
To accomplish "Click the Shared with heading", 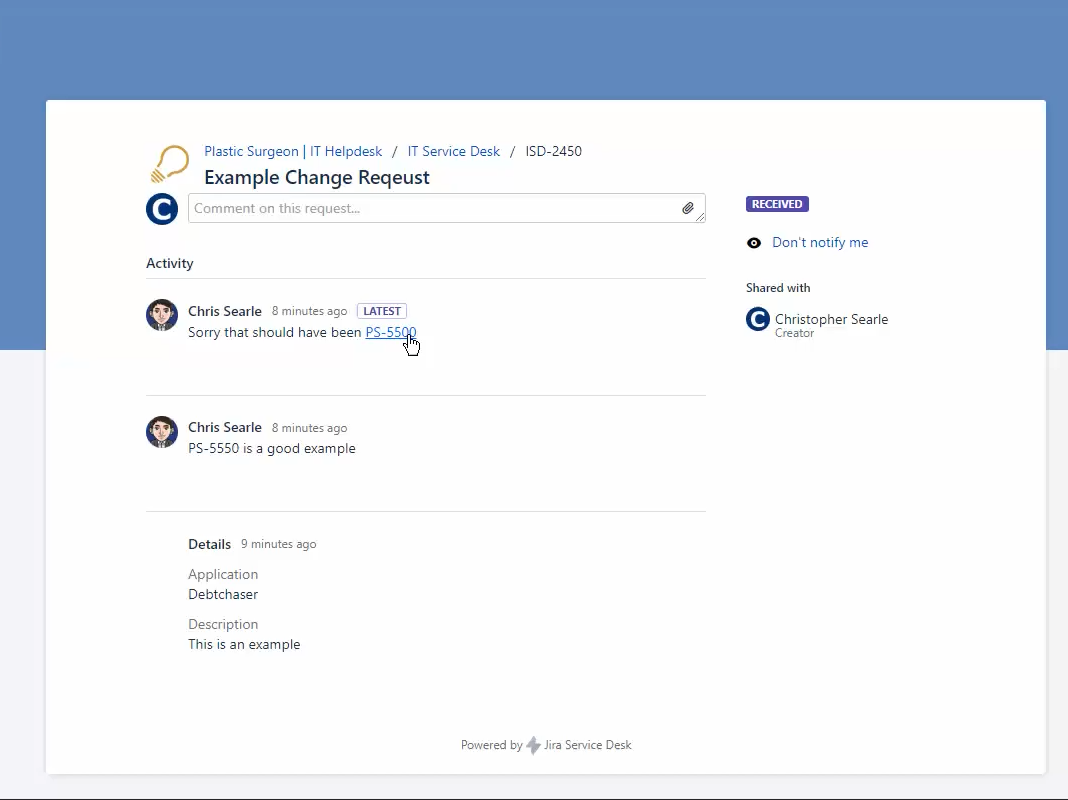I will tap(778, 288).
